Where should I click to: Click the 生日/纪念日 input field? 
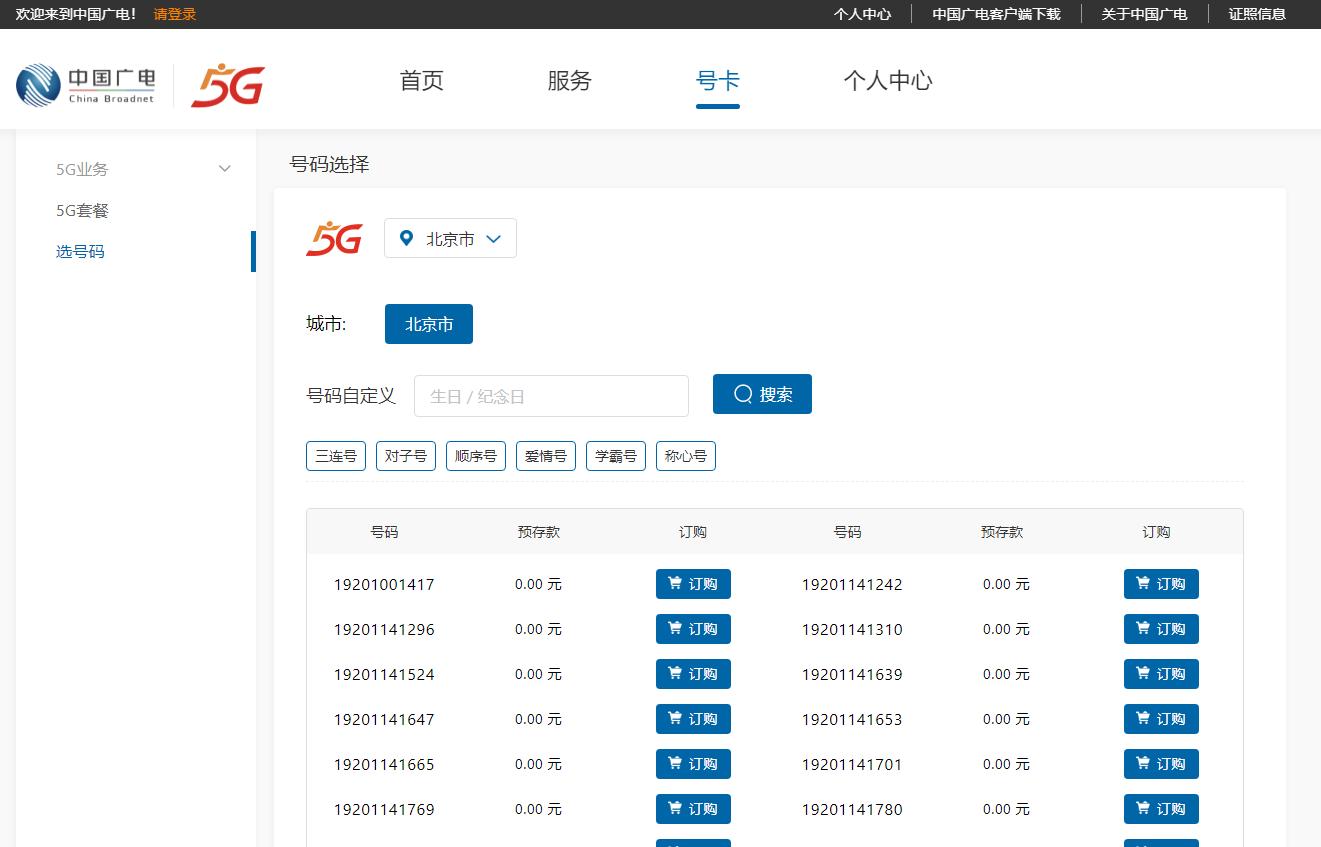pos(551,395)
